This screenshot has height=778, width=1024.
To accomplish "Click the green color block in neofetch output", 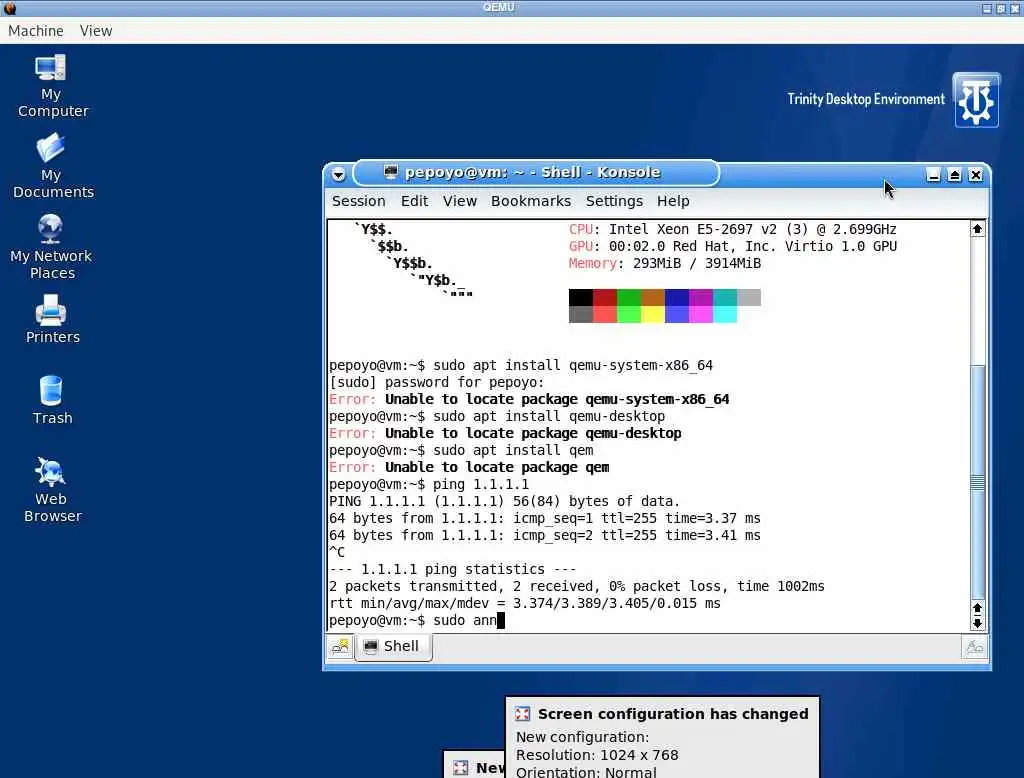I will [629, 297].
